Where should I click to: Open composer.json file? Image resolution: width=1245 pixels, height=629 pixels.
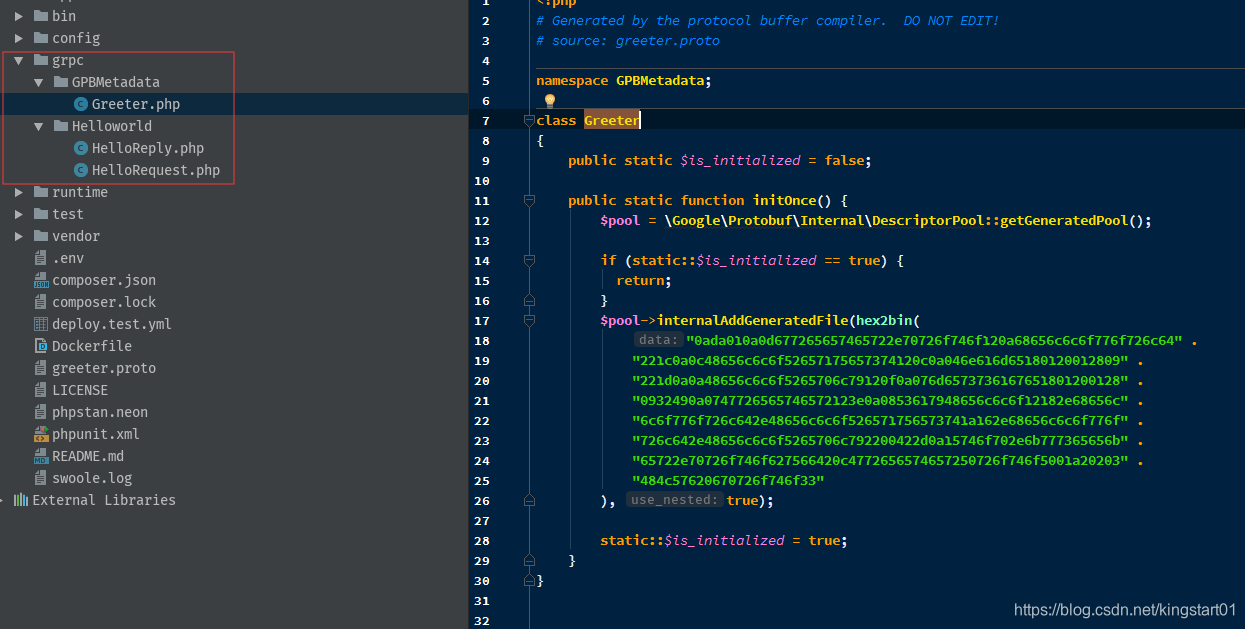(x=104, y=280)
